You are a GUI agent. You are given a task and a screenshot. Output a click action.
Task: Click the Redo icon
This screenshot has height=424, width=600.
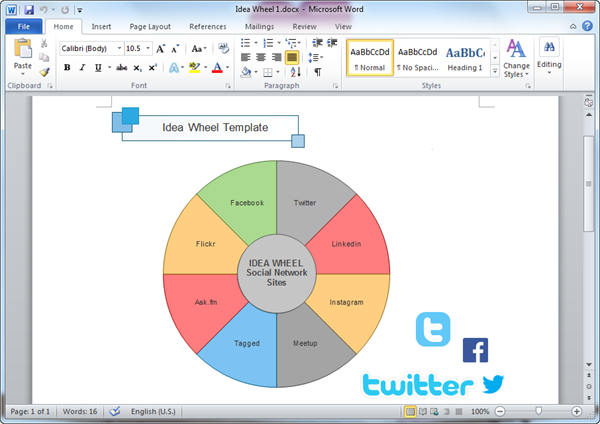[65, 10]
